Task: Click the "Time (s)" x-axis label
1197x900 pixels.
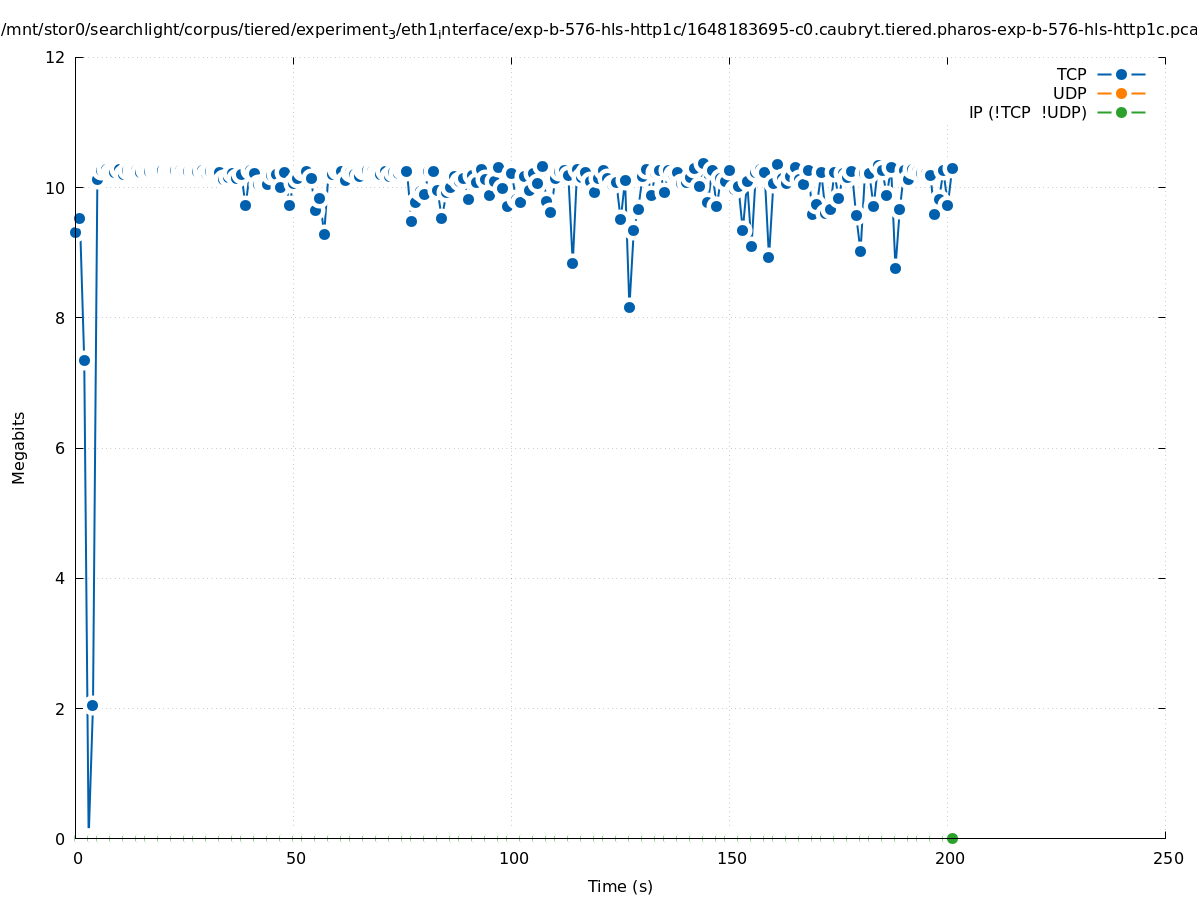Action: pos(620,886)
